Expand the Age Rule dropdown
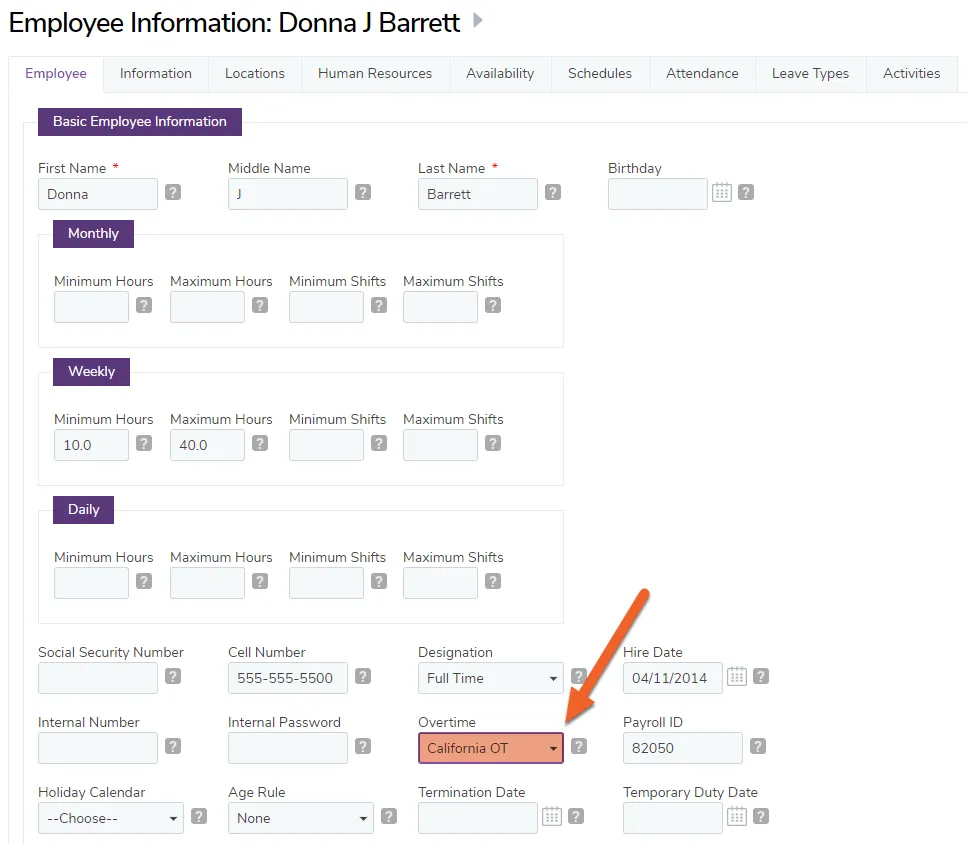Screen dimensions: 967x844 point(301,818)
